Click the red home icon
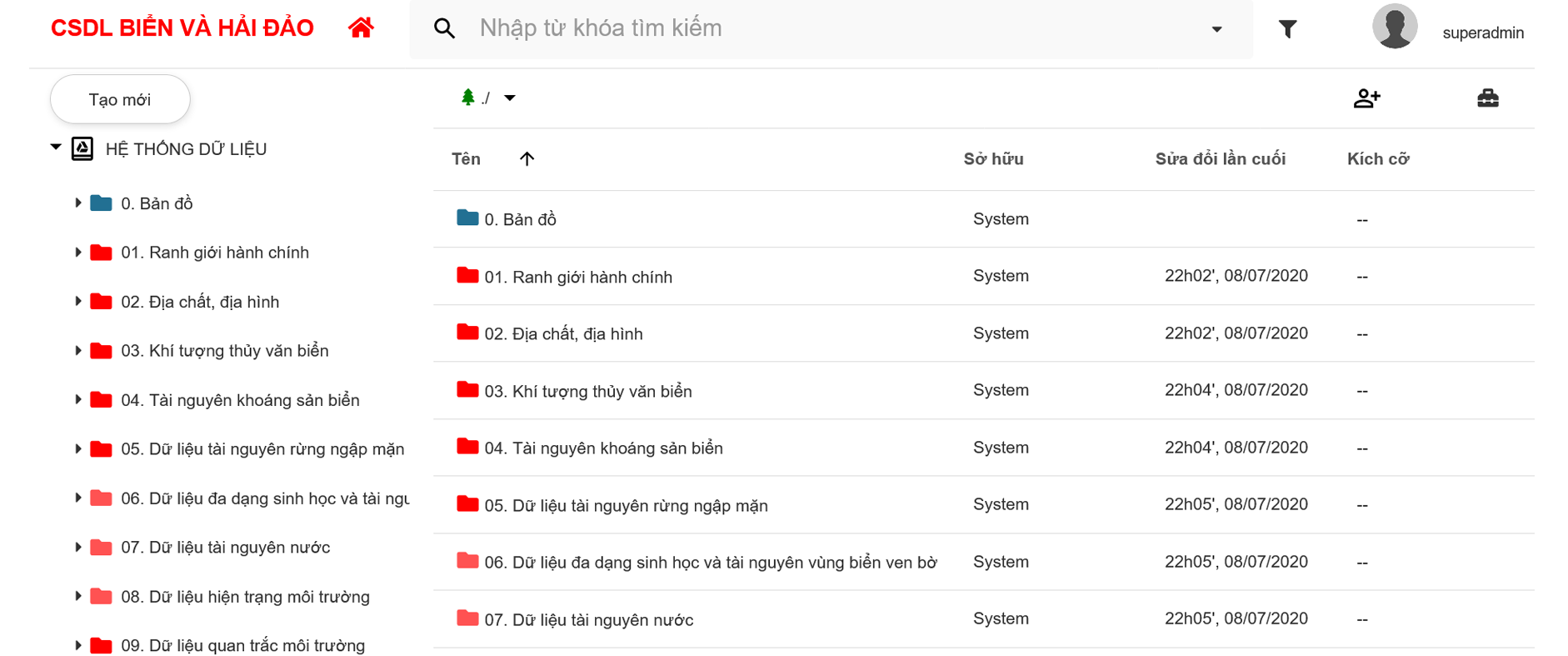The height and width of the screenshot is (656, 1568). click(361, 28)
